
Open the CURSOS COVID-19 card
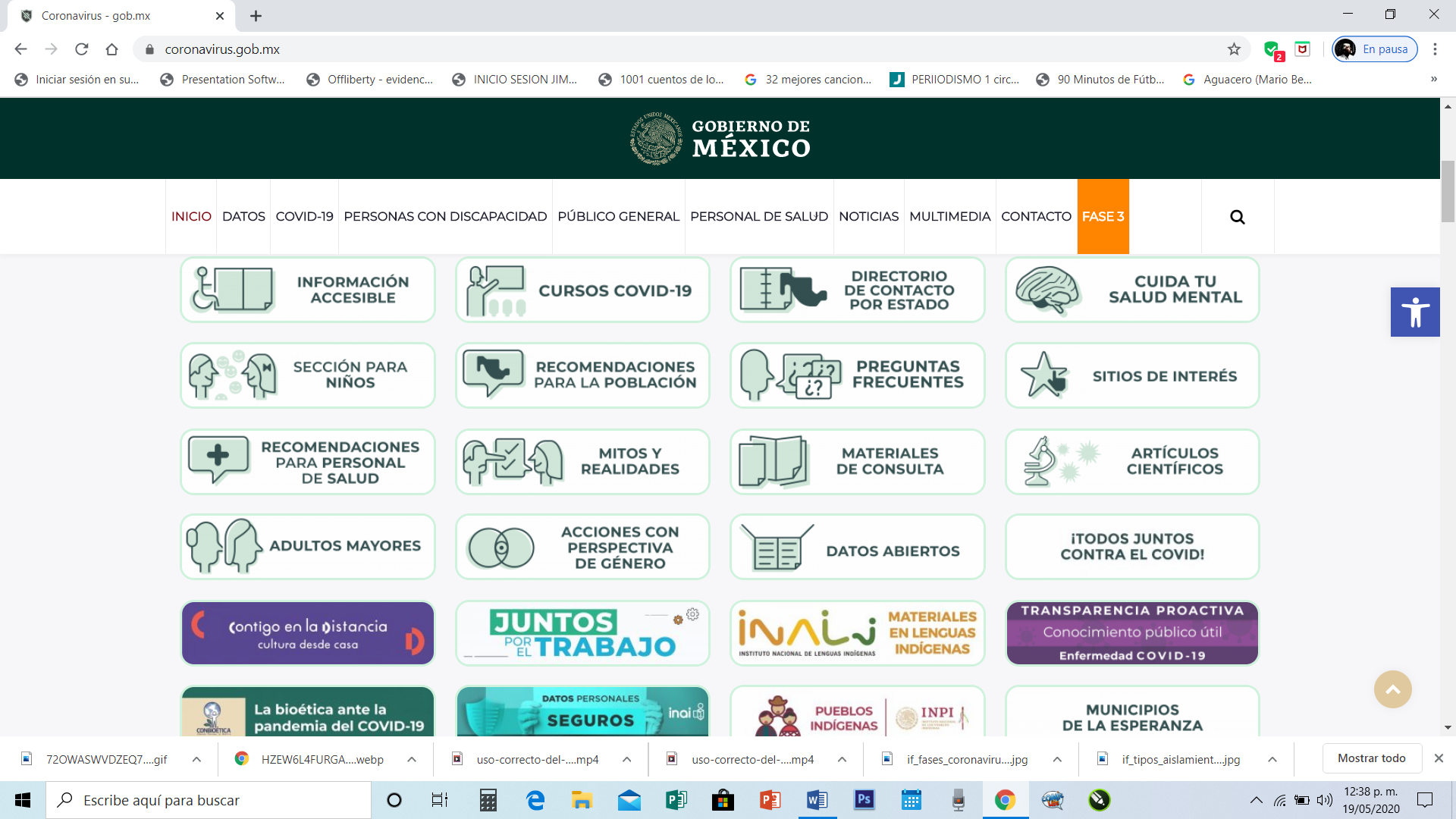pyautogui.click(x=582, y=290)
